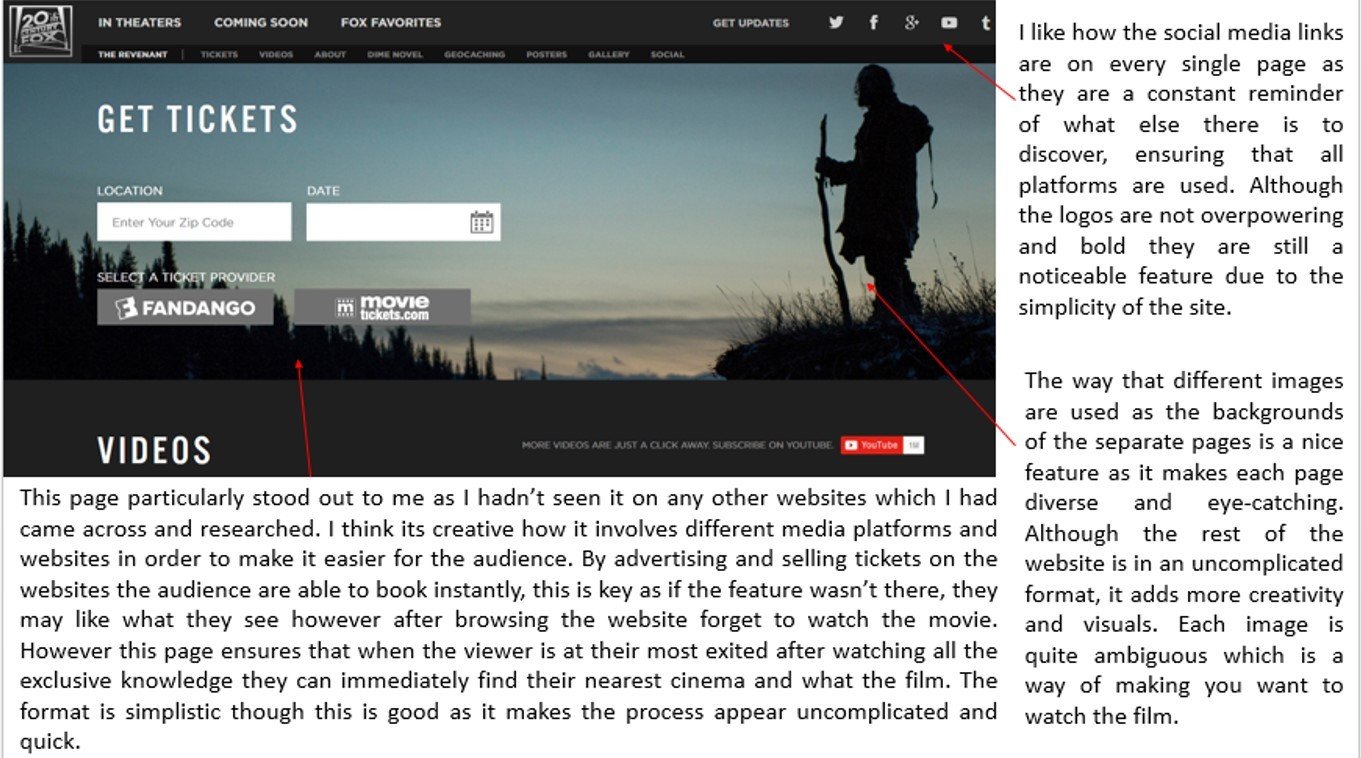Select the Videos section heading
This screenshot has width=1361, height=758.
(x=154, y=451)
